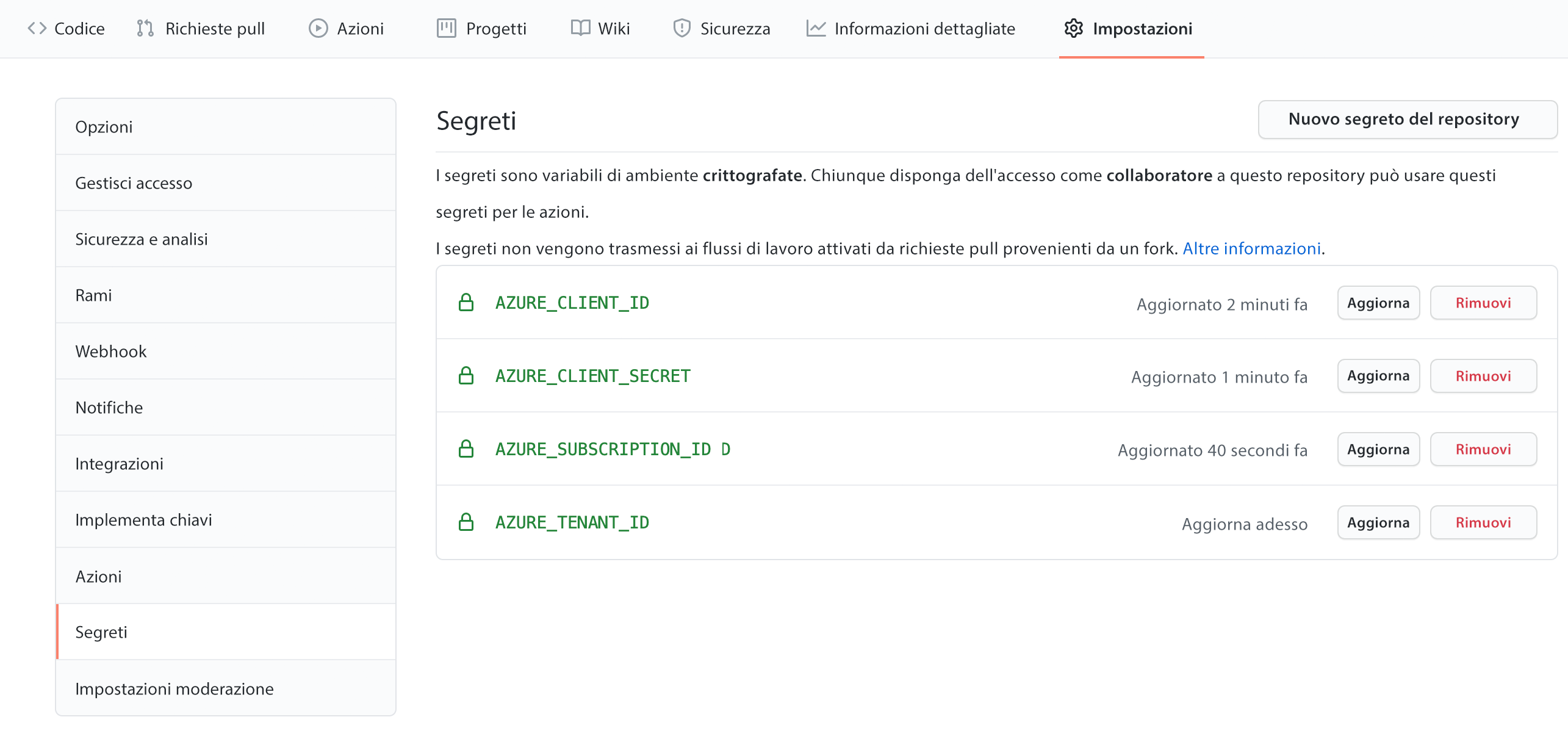Update the AZURE_SUBSCRIPTION_ID secret
Screen dimensions: 1568x753
(1378, 449)
